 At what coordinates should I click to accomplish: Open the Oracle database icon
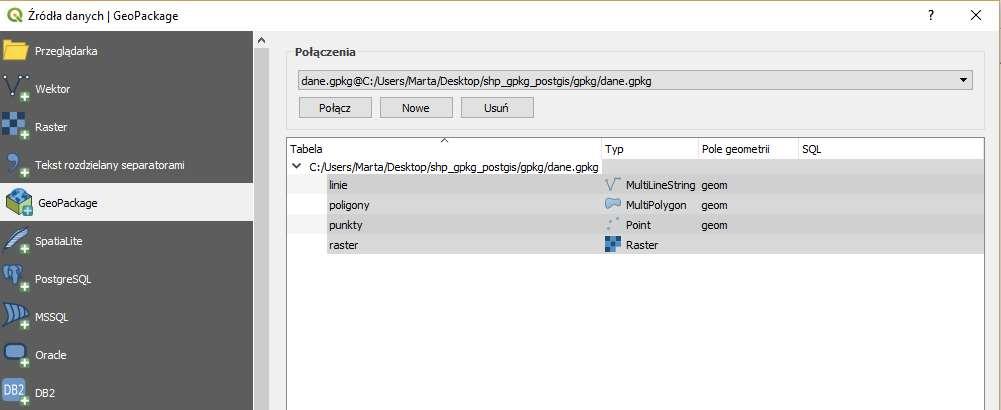pos(16,354)
